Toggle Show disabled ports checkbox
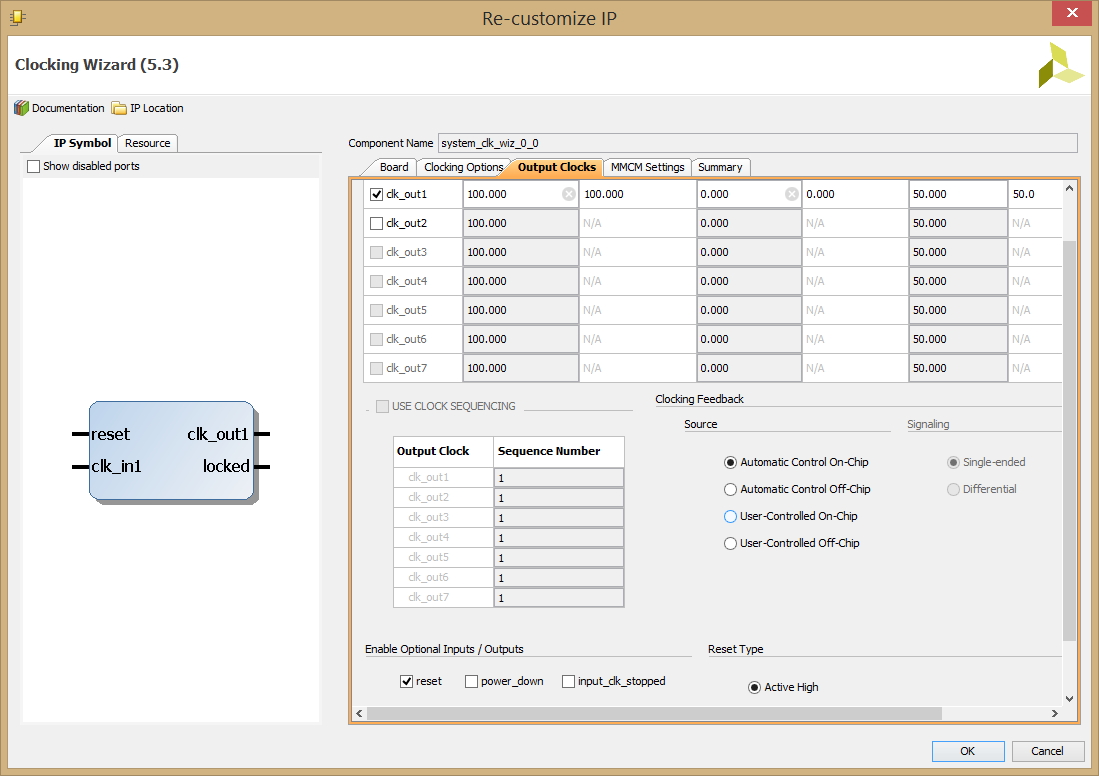The image size is (1099, 776). click(x=33, y=166)
